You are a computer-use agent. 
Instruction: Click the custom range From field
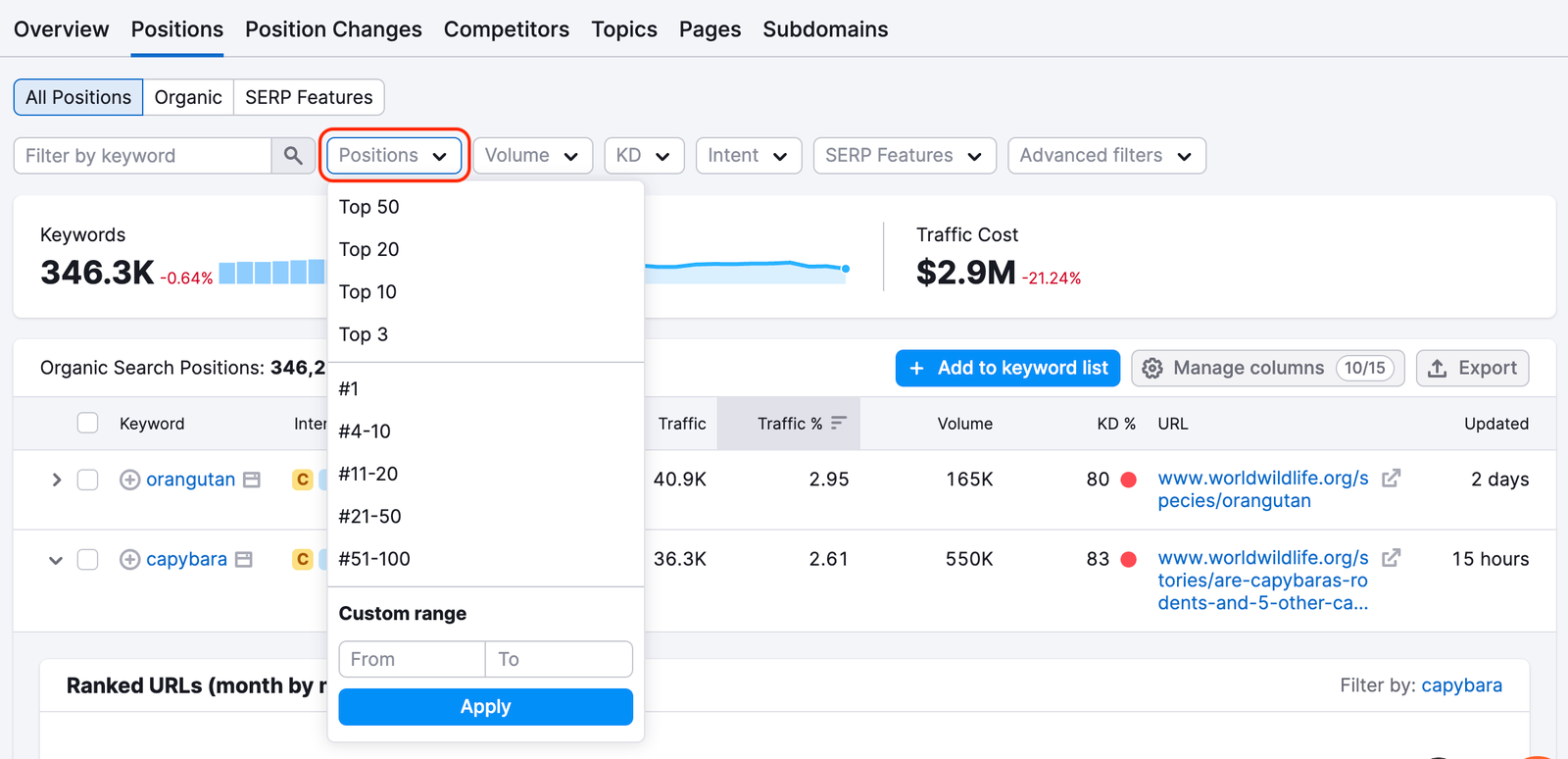(x=412, y=659)
